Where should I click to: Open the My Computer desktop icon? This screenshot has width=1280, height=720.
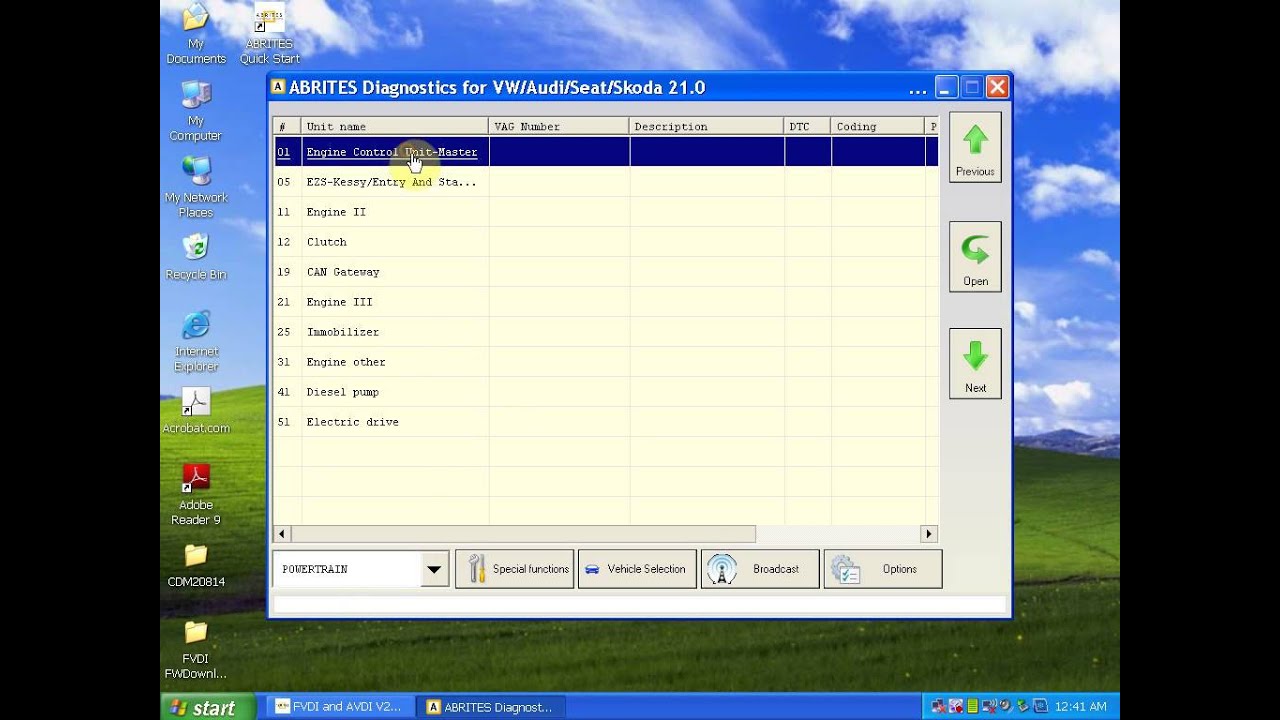click(196, 111)
